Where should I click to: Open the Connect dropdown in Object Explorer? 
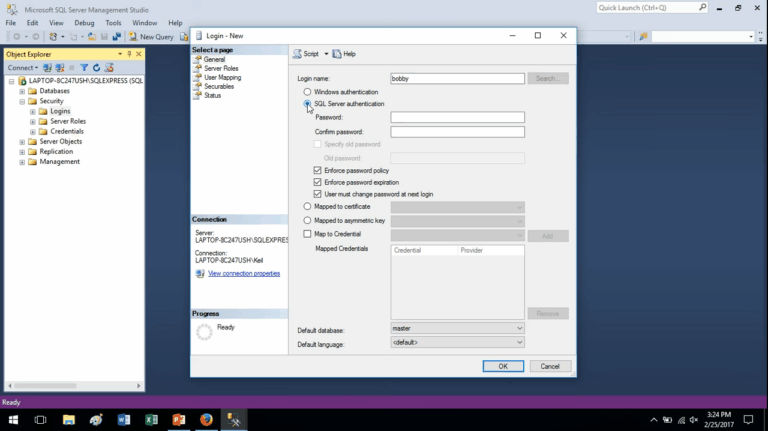point(23,68)
